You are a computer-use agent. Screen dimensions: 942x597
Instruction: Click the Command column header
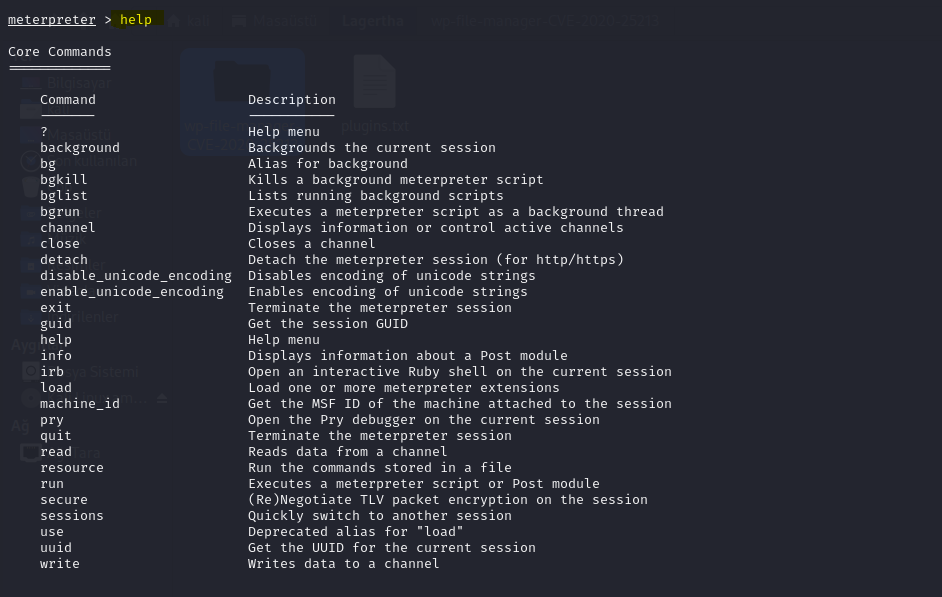click(x=68, y=100)
